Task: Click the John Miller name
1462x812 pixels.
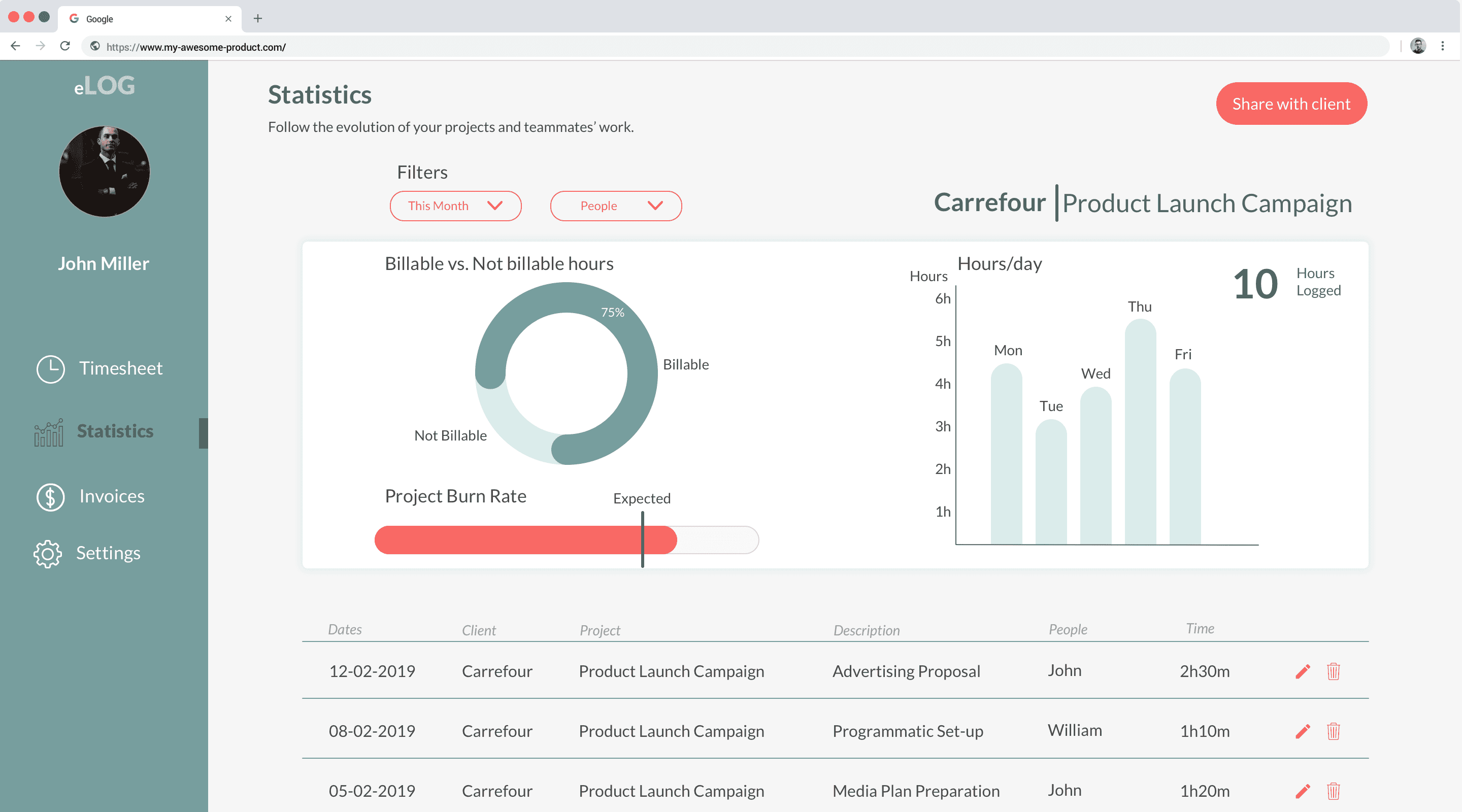Action: click(104, 264)
